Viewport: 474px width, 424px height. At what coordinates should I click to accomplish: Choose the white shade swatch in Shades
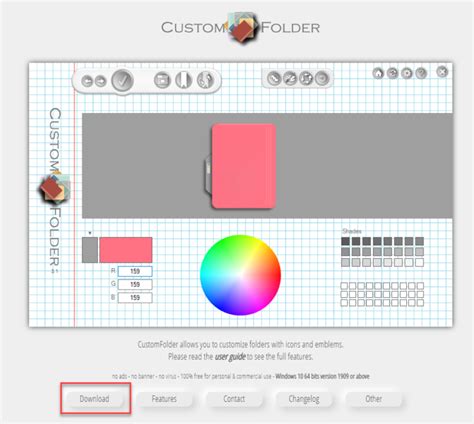420,262
